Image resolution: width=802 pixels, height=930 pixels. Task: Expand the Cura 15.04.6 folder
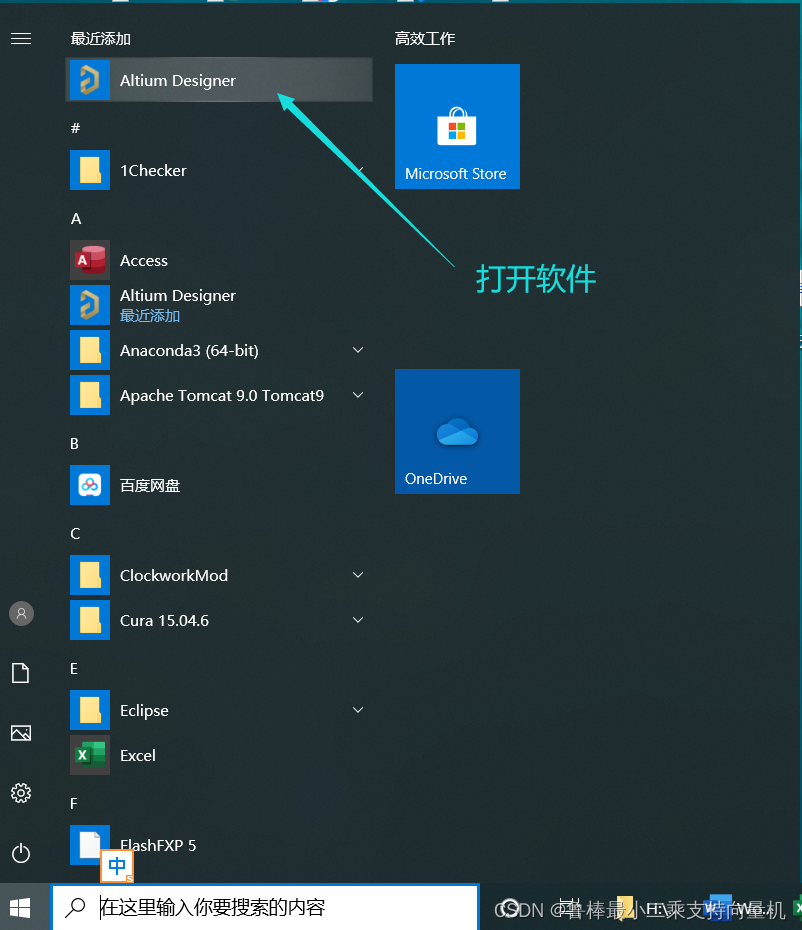[358, 621]
